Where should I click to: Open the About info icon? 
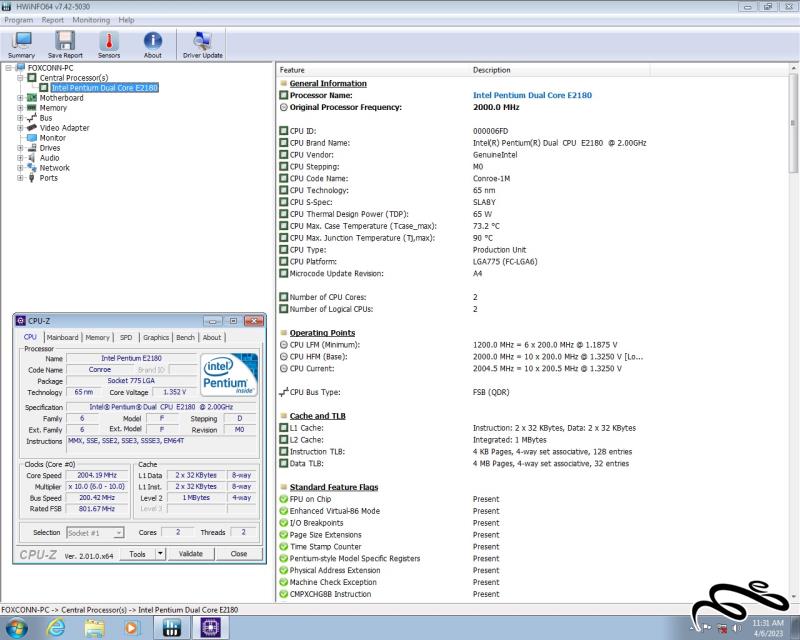153,44
